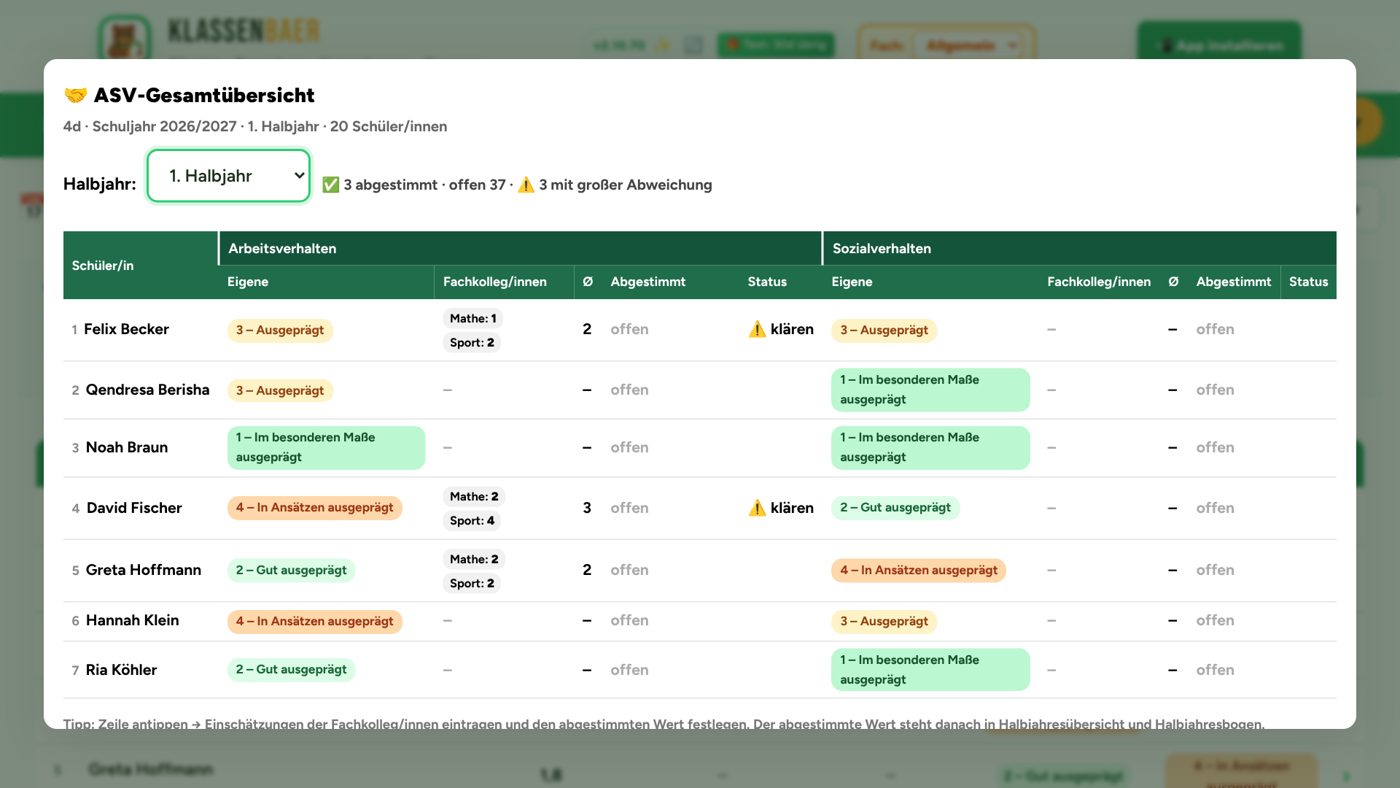Click the average value 3 for David Fischer

point(587,508)
